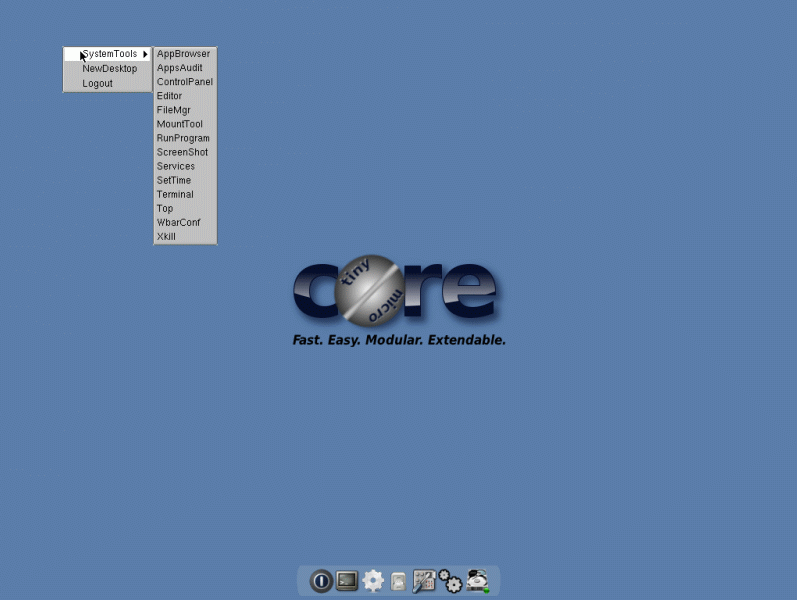Click the double gears icon in the dock
797x601 pixels.
[x=450, y=581]
